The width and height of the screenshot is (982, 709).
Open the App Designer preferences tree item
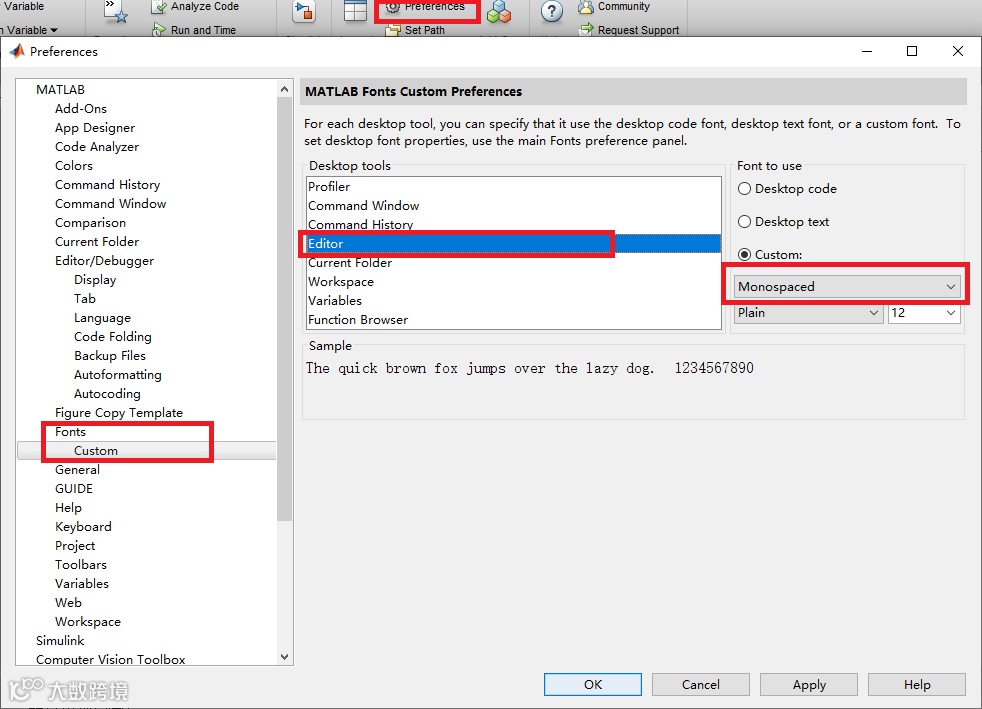[95, 128]
